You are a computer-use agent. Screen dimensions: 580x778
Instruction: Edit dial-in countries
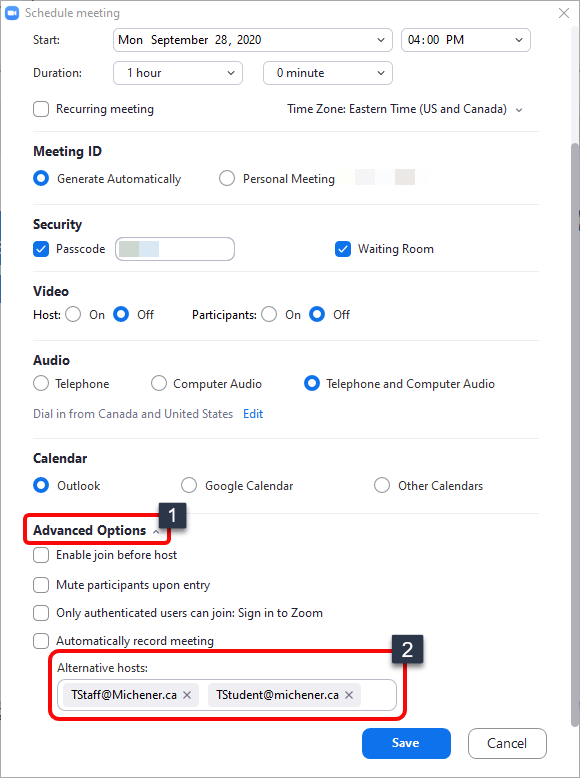point(253,414)
